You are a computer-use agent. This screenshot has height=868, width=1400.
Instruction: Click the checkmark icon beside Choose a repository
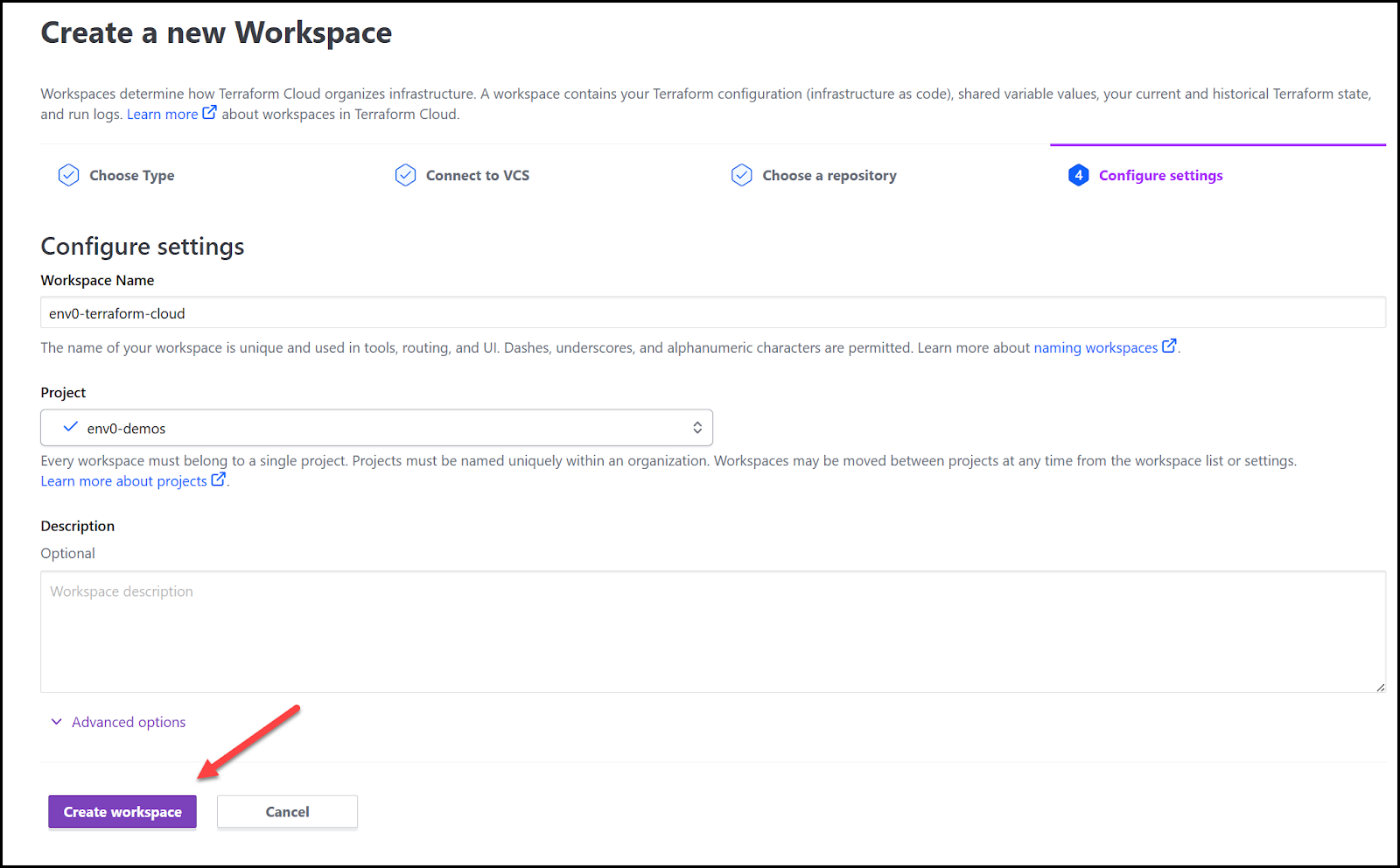741,175
